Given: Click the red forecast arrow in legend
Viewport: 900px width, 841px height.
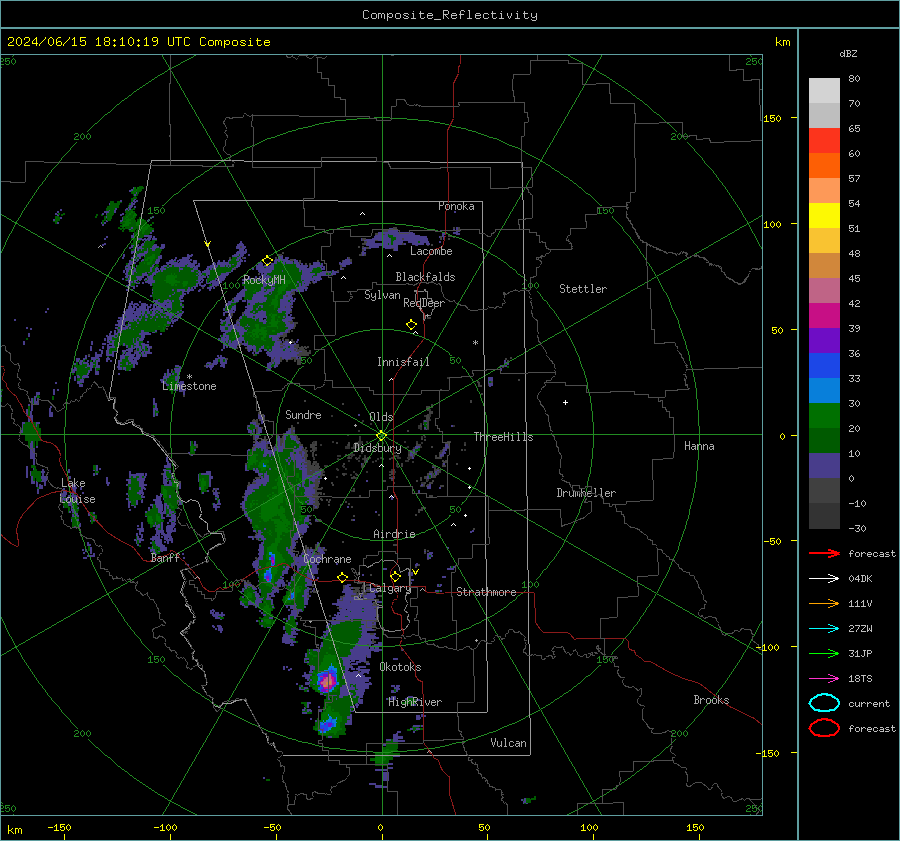Looking at the screenshot, I should pos(824,553).
